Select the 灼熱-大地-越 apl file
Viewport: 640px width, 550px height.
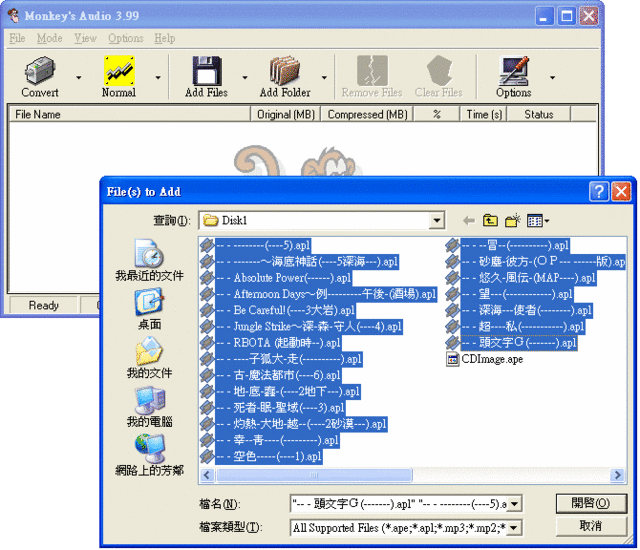pyautogui.click(x=294, y=424)
